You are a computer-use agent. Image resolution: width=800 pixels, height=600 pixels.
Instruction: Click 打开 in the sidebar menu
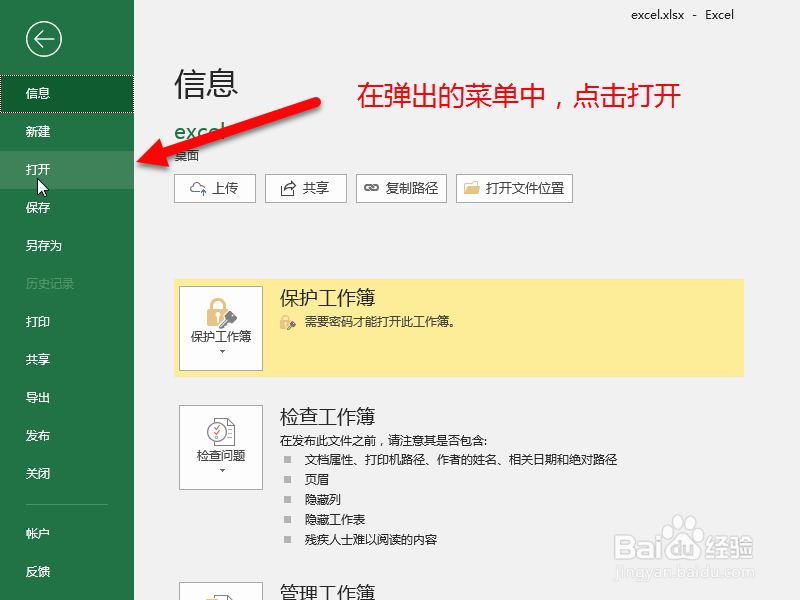tap(67, 169)
